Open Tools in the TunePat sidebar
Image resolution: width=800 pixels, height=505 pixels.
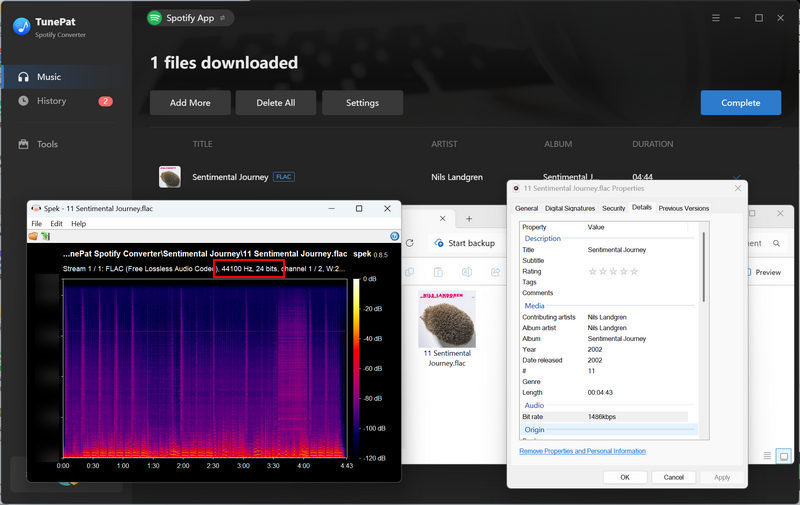click(x=47, y=144)
